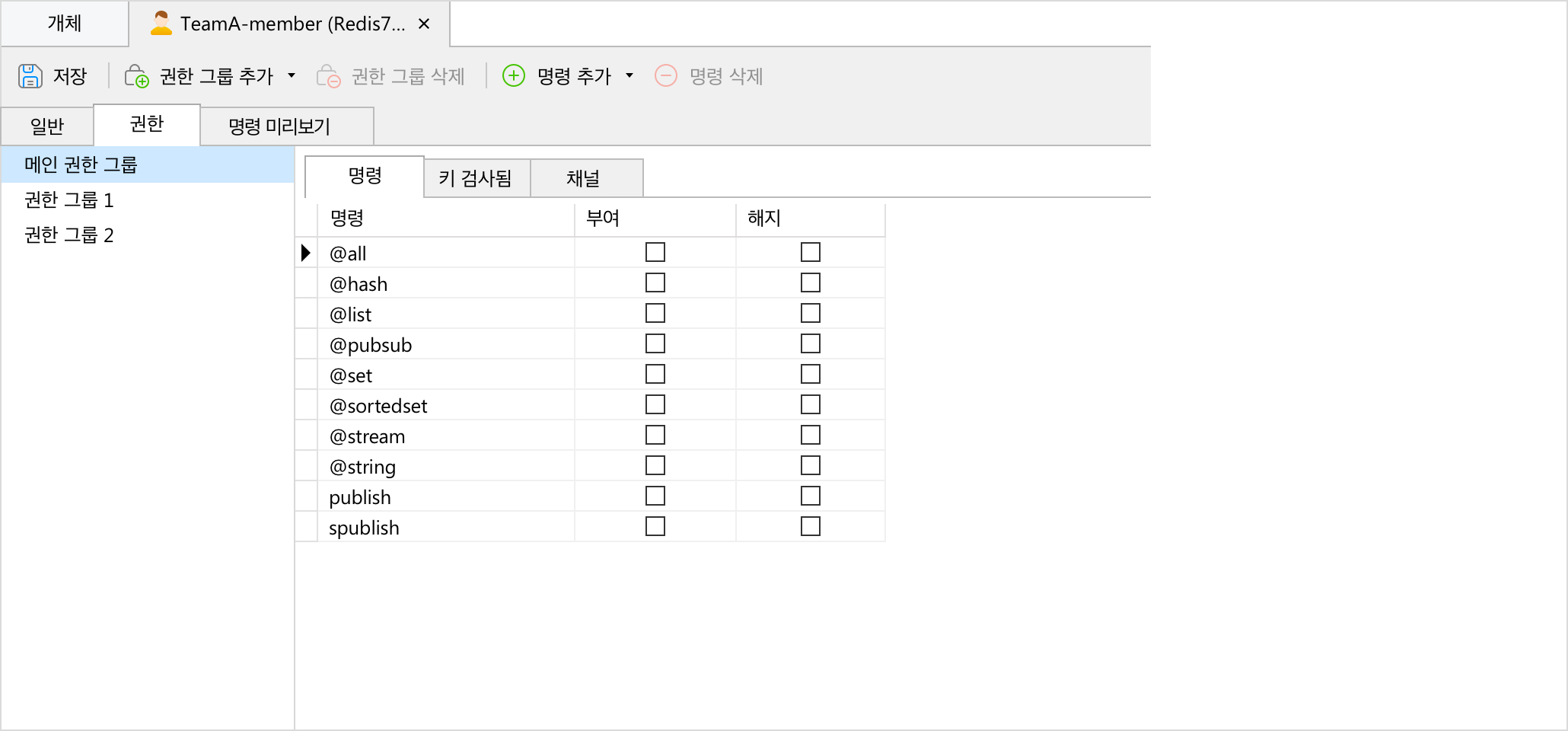Open the add permission group dropdown arrow
This screenshot has height=731, width=1568.
click(292, 76)
